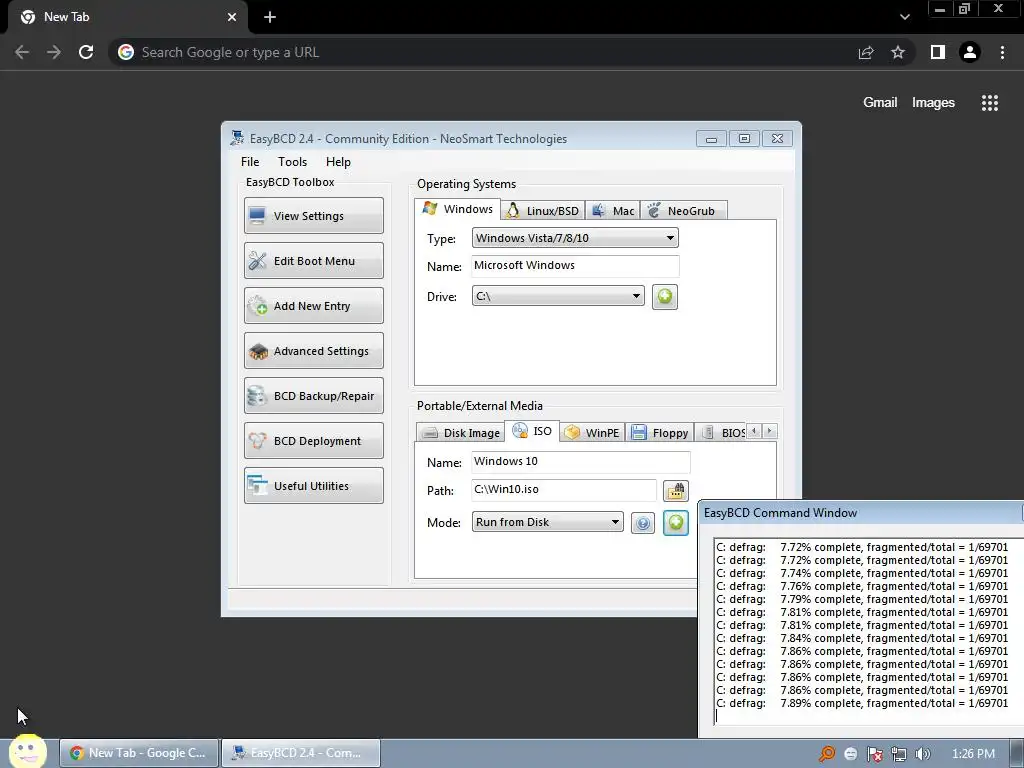Reload the Chrome page
1024x768 pixels.
86,52
